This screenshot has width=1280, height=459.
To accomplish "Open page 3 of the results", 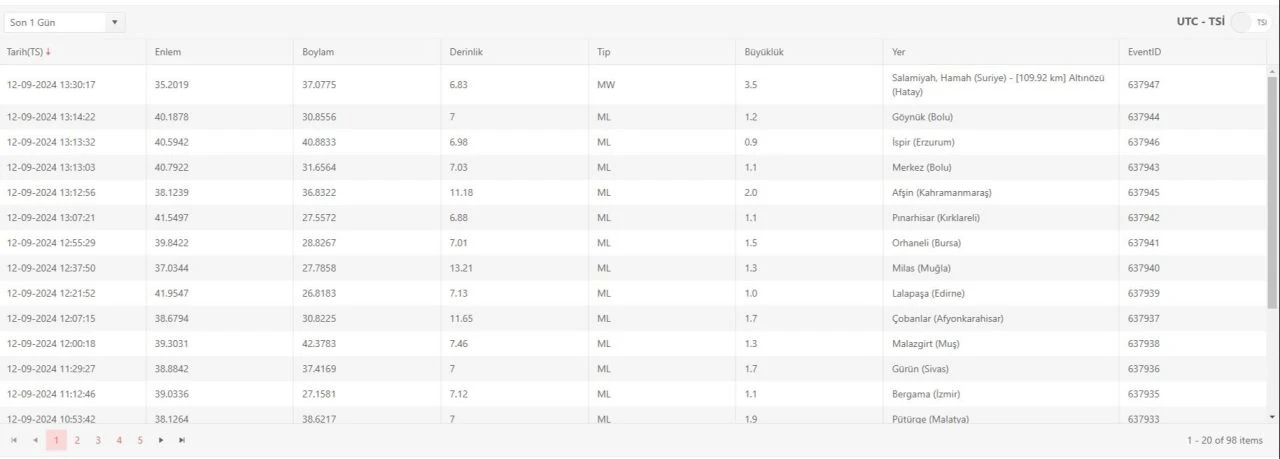I will pos(98,440).
